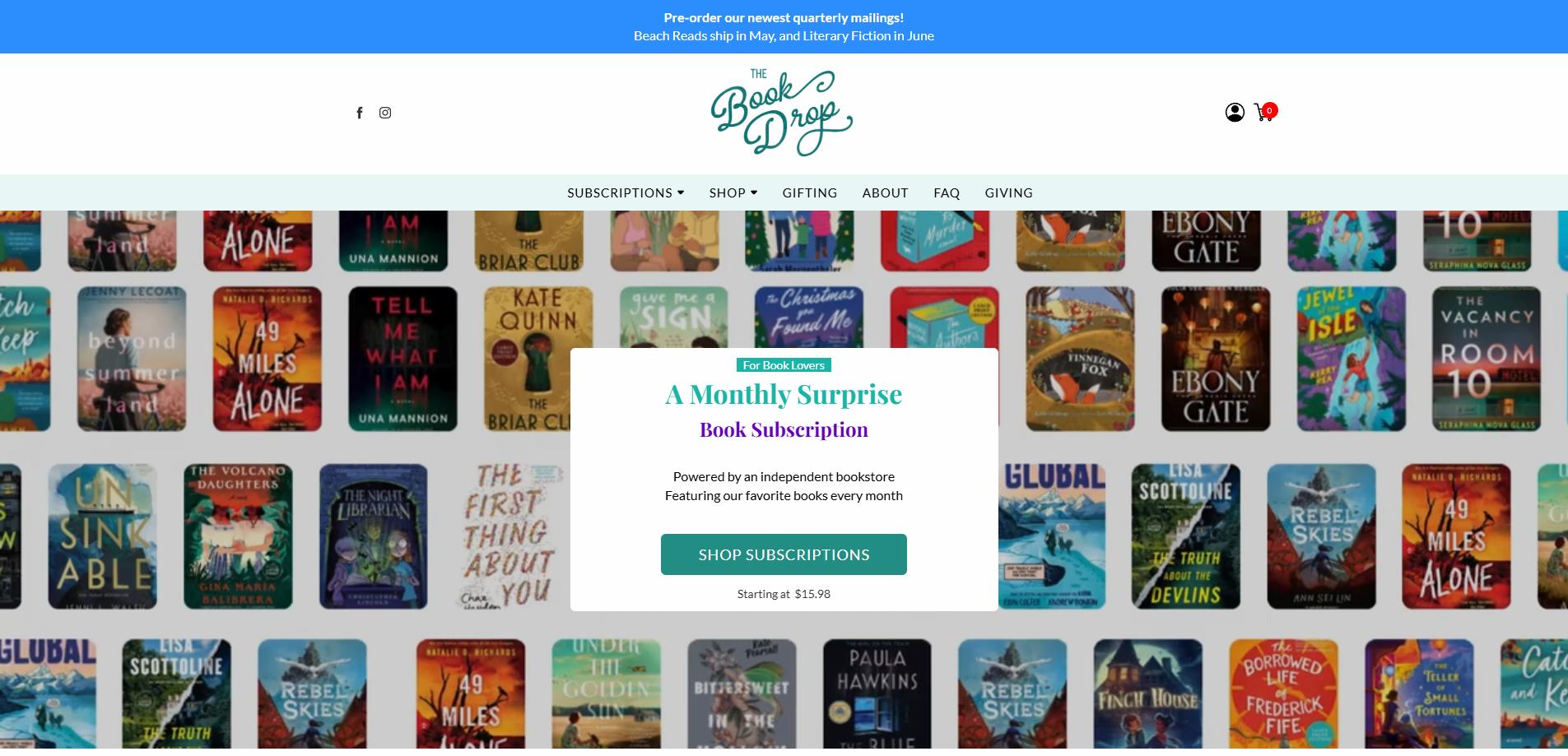
Task: Click the Finch House book cover
Action: point(1148,696)
